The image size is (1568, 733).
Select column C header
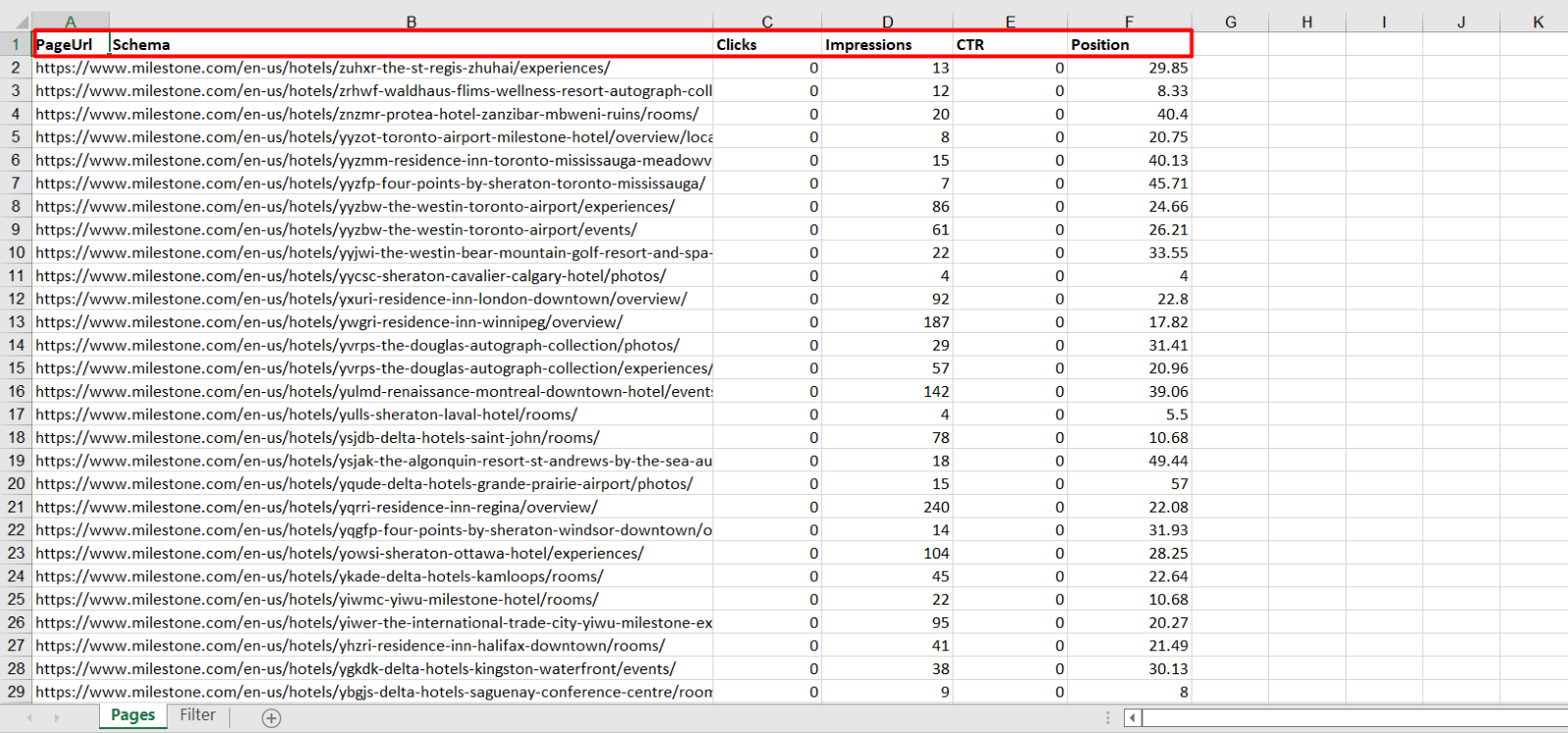click(767, 22)
